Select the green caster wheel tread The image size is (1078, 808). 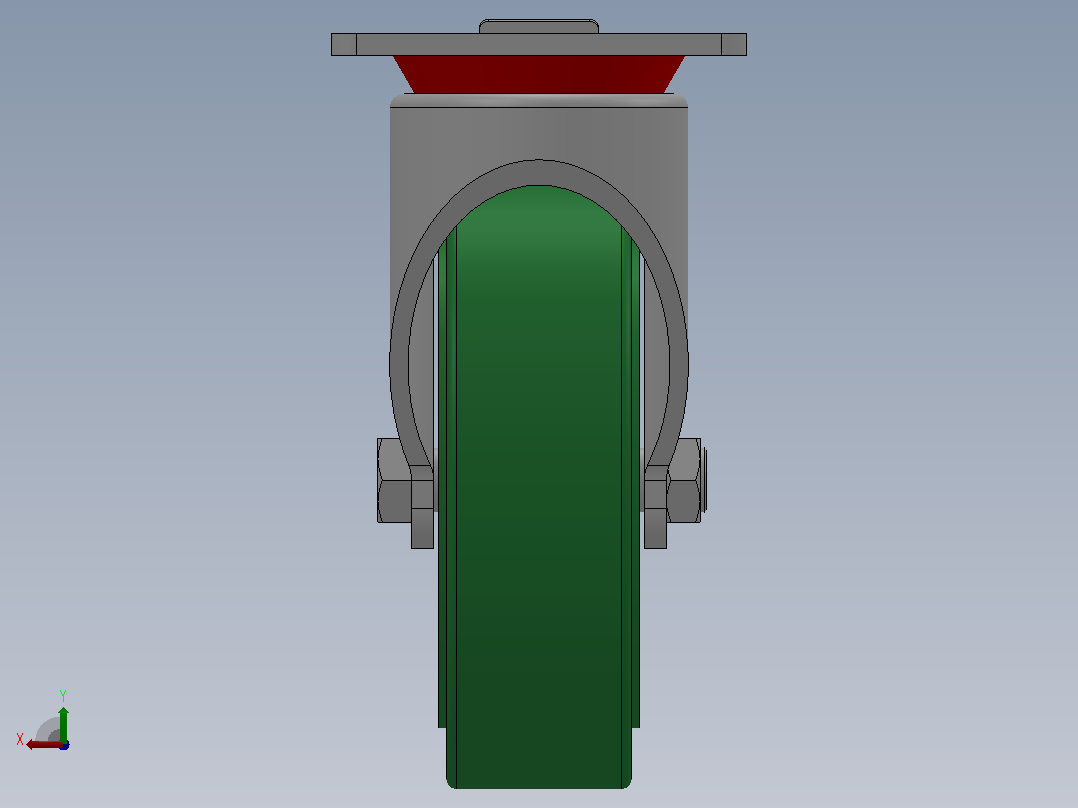(539, 487)
